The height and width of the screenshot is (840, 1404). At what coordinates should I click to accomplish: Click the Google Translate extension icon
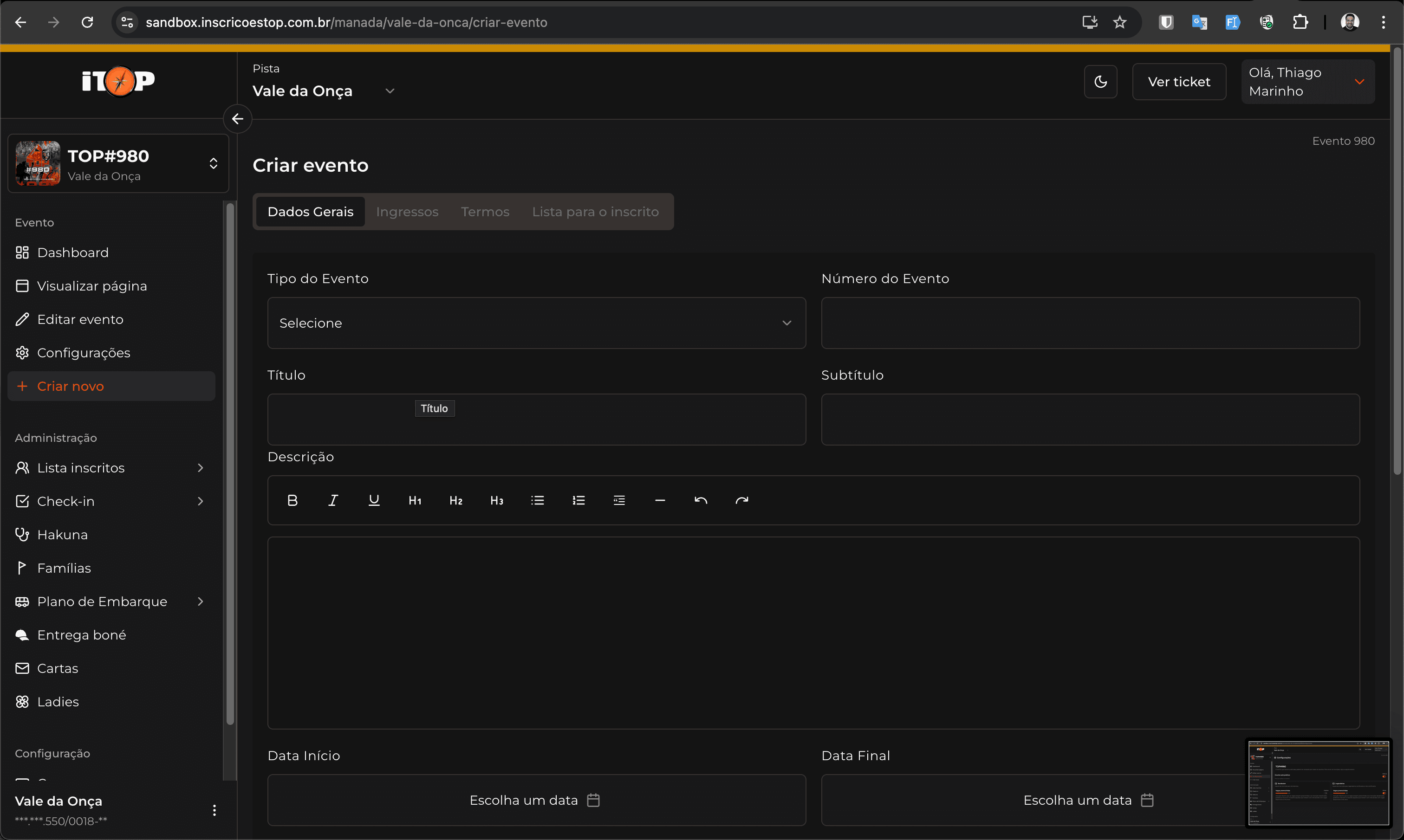pos(1199,22)
